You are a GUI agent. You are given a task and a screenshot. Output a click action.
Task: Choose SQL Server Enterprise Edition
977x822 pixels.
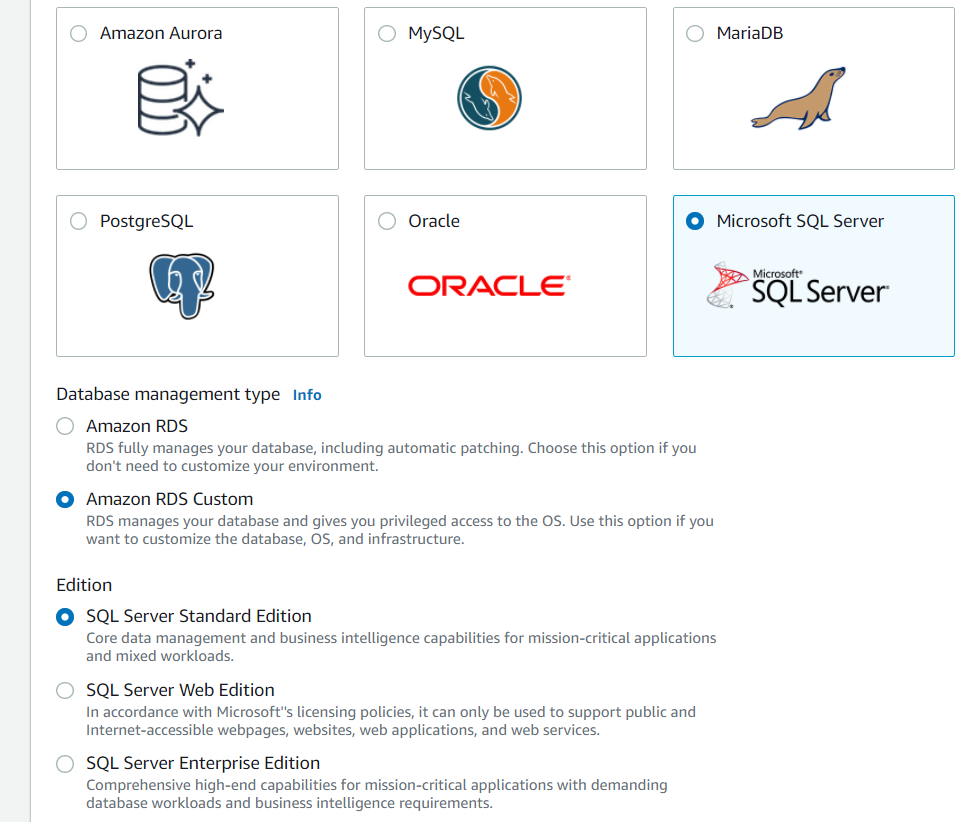[x=66, y=764]
